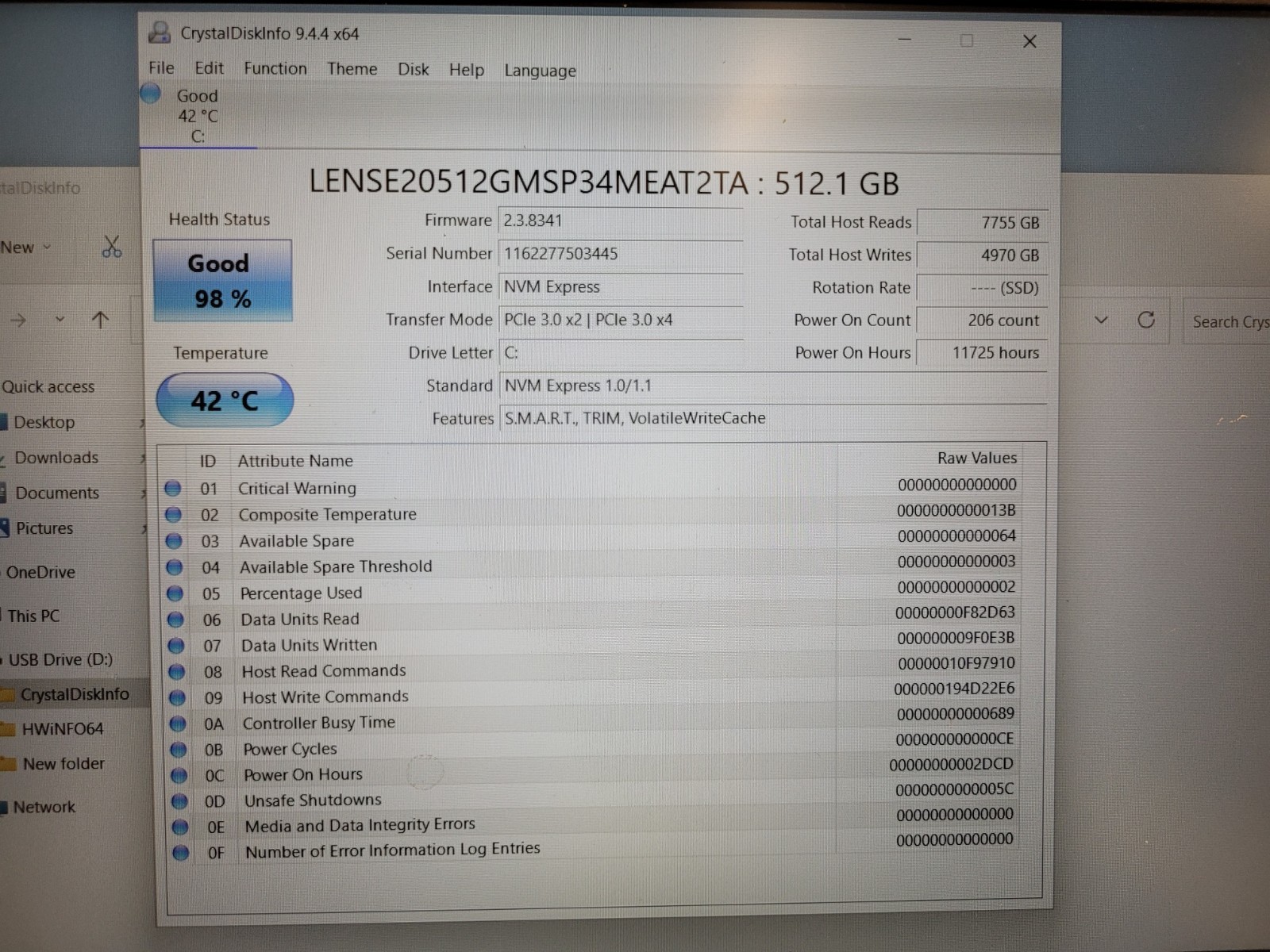Click status dot for Controller Busy Time row
This screenshot has width=1270, height=952.
pyautogui.click(x=178, y=724)
